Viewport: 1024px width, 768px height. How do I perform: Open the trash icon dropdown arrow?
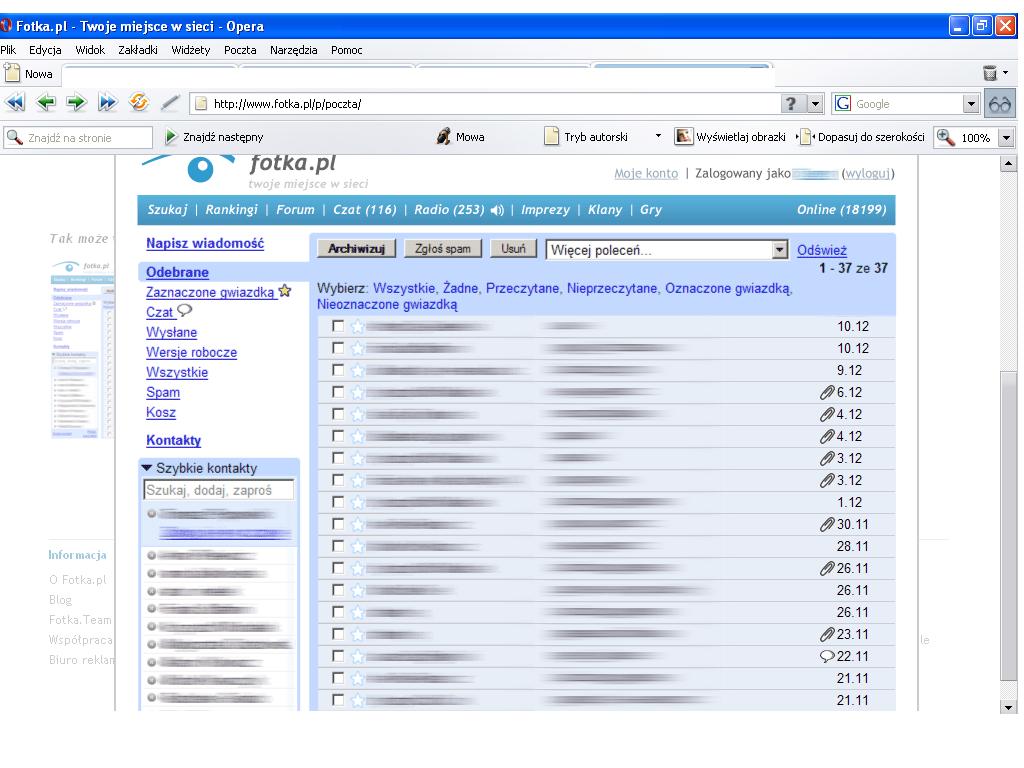[x=1005, y=72]
